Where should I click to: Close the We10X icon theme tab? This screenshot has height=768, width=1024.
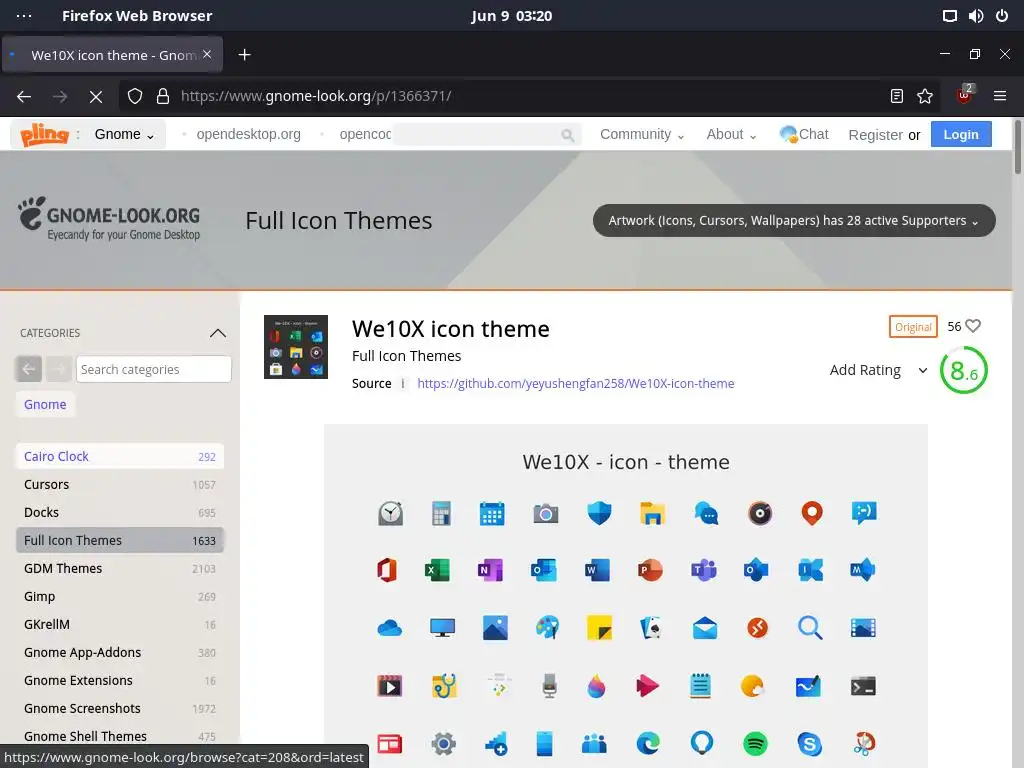point(207,55)
